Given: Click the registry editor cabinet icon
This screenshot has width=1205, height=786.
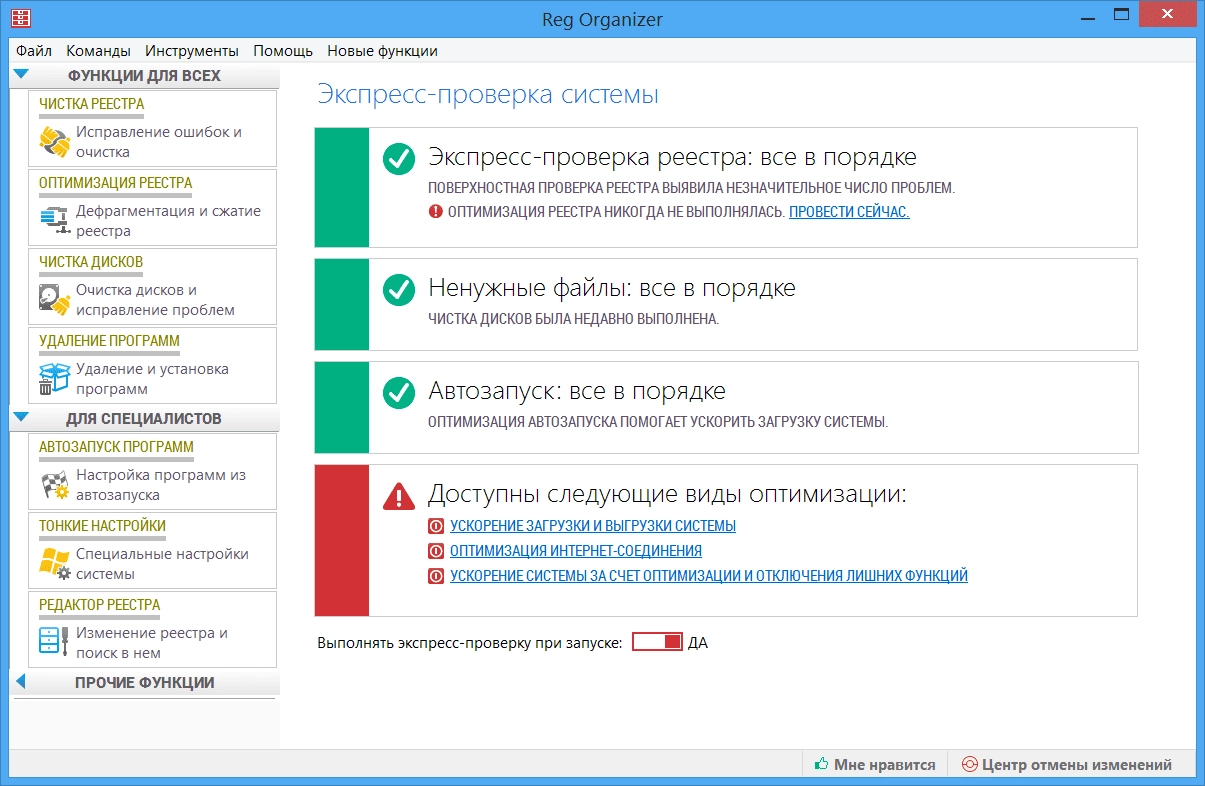Looking at the screenshot, I should click(54, 643).
